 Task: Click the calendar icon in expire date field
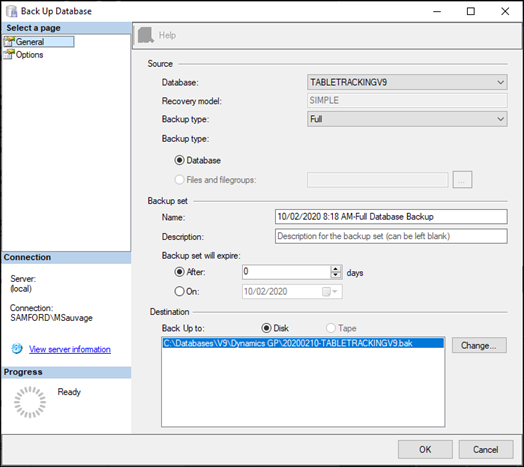click(326, 291)
